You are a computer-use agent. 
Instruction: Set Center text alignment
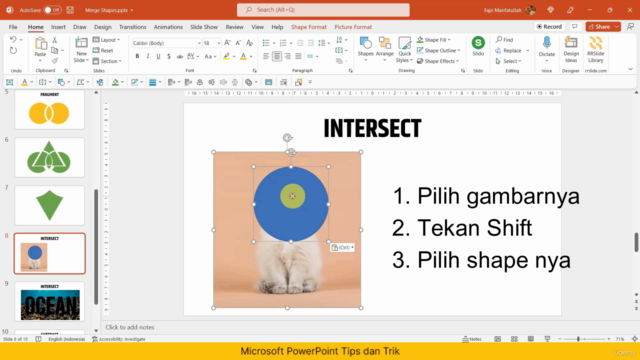pos(277,56)
